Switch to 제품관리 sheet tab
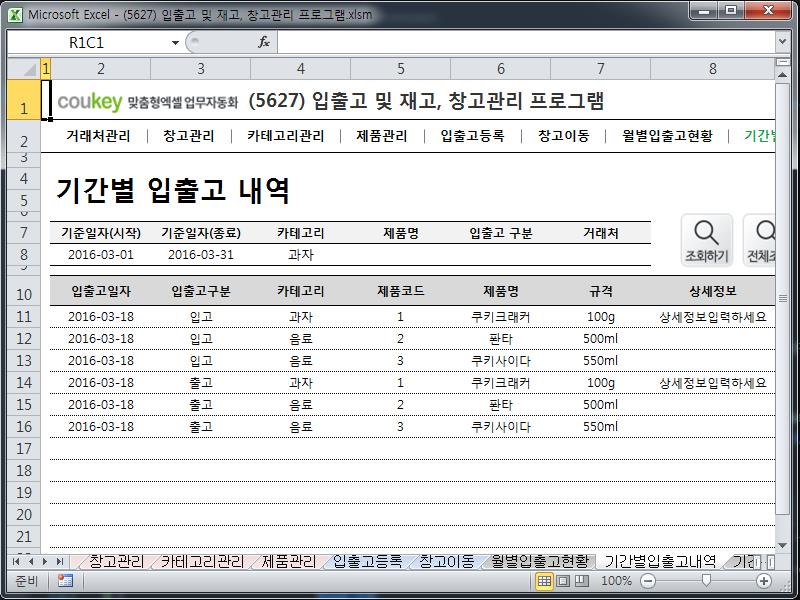Screen dimensions: 800x600 [x=289, y=562]
